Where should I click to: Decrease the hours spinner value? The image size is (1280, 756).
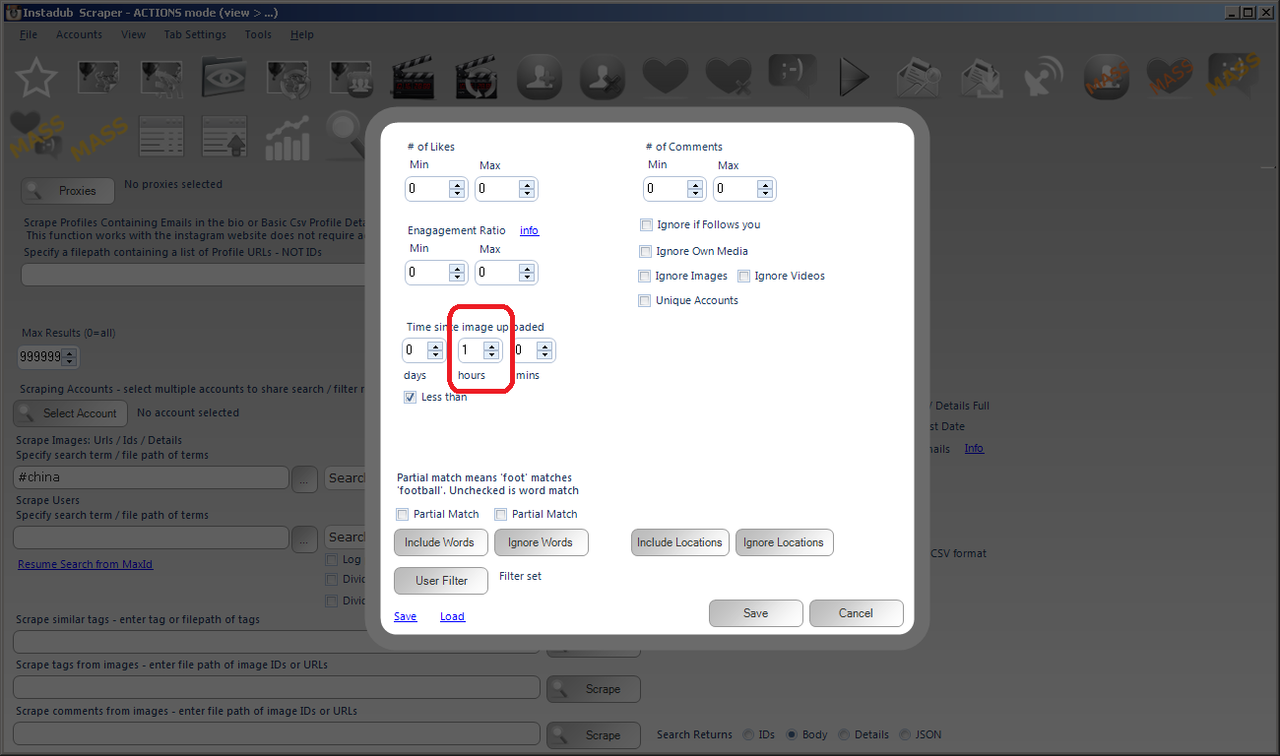(491, 355)
